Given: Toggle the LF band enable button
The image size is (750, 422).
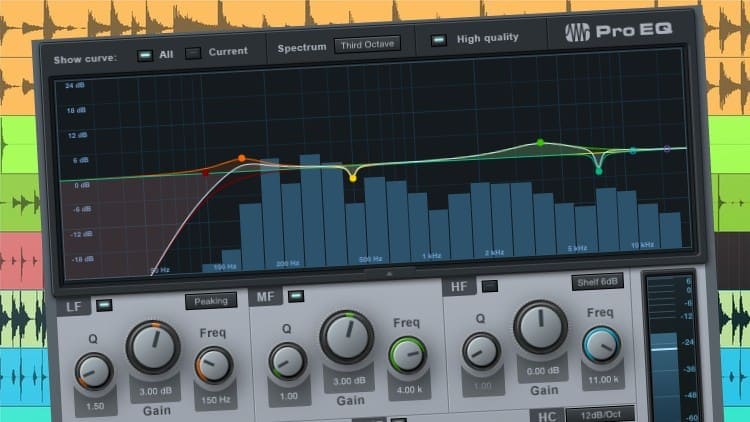Looking at the screenshot, I should (x=104, y=304).
